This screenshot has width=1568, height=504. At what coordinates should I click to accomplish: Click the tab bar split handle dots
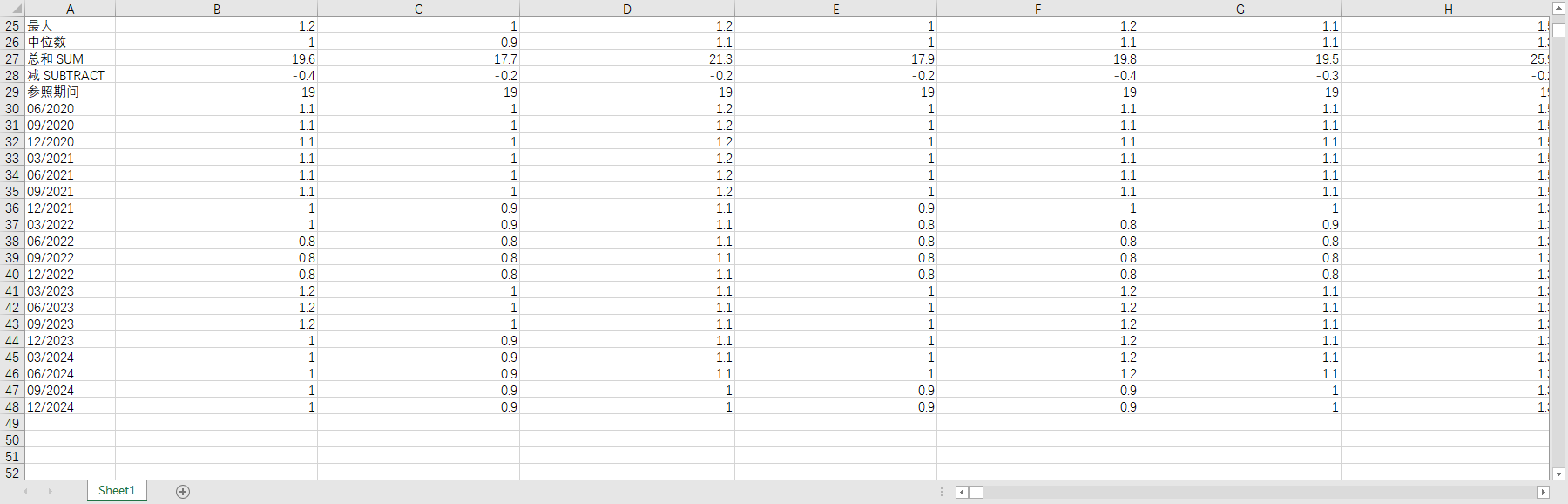tap(942, 492)
